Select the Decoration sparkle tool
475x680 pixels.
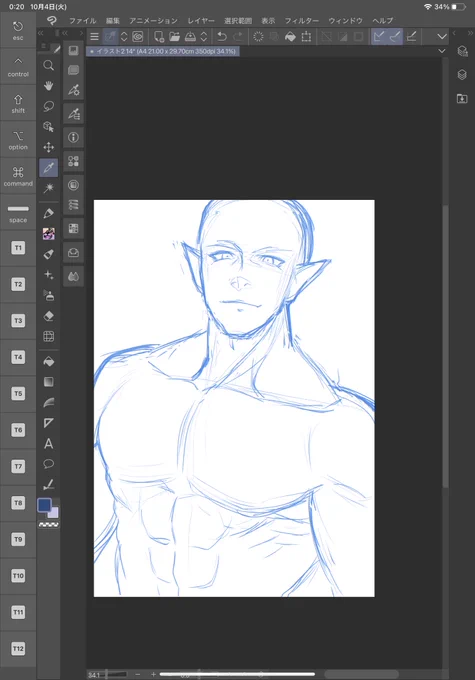point(49,275)
